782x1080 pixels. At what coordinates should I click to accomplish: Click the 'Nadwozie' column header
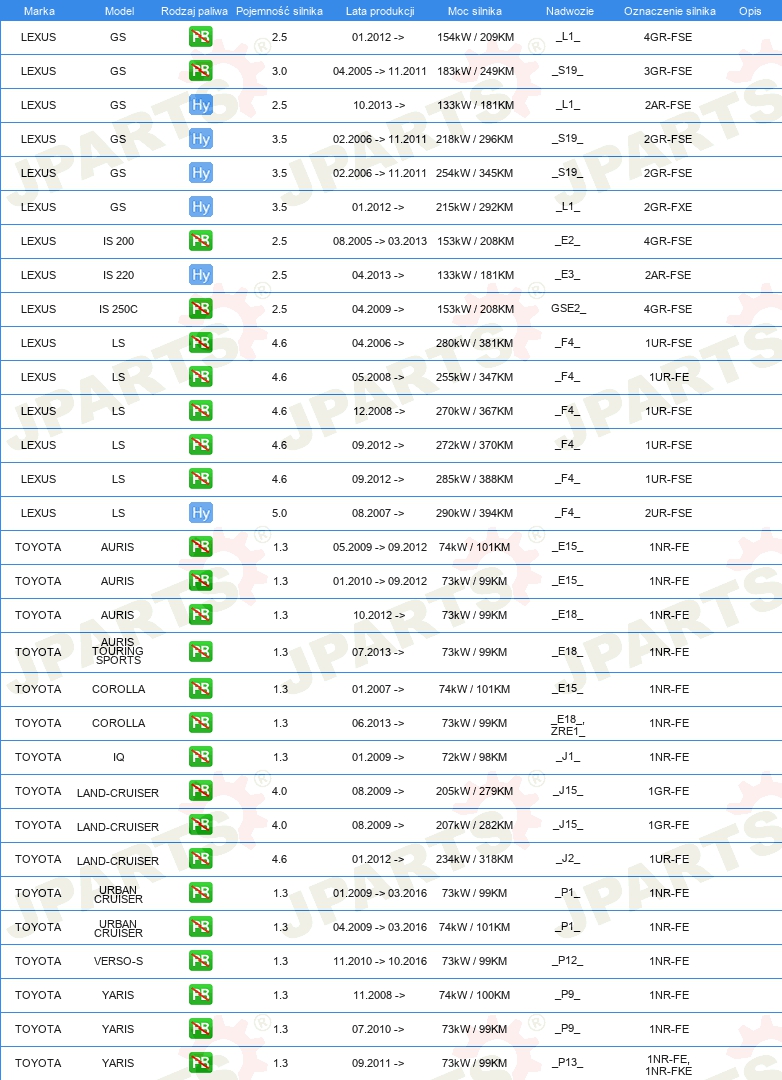pos(570,11)
